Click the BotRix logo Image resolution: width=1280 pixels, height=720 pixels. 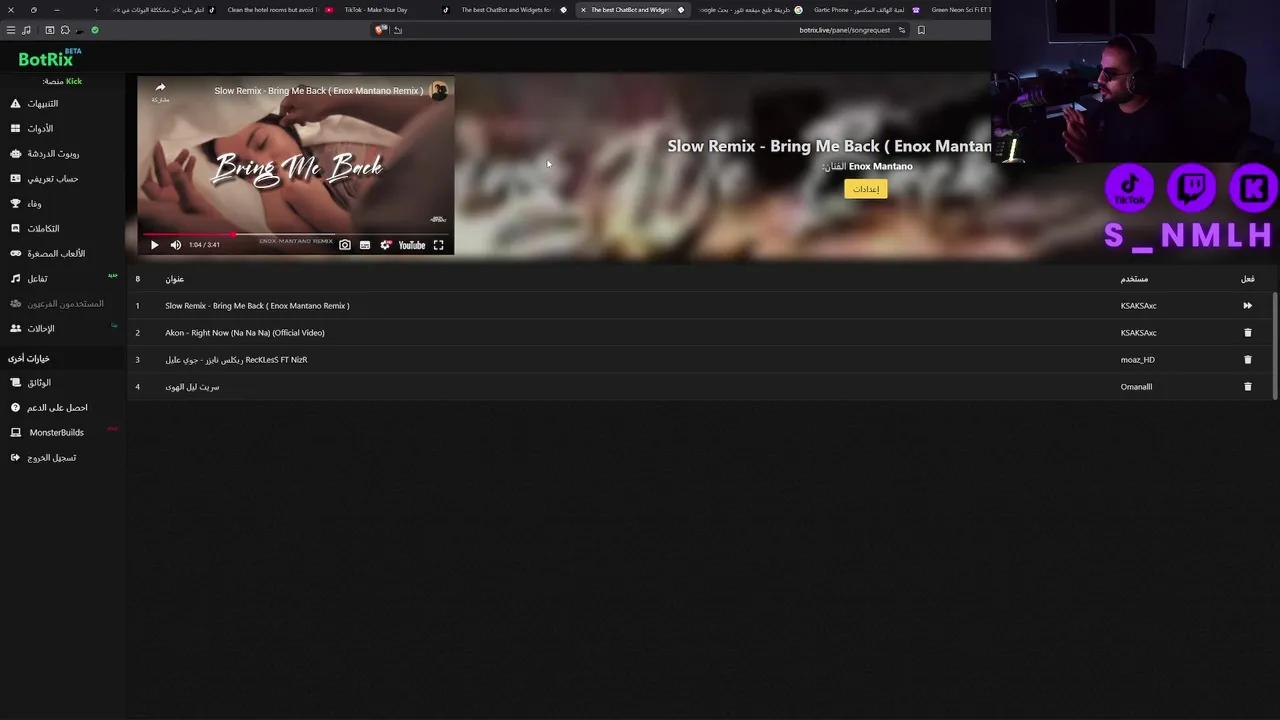pos(50,58)
